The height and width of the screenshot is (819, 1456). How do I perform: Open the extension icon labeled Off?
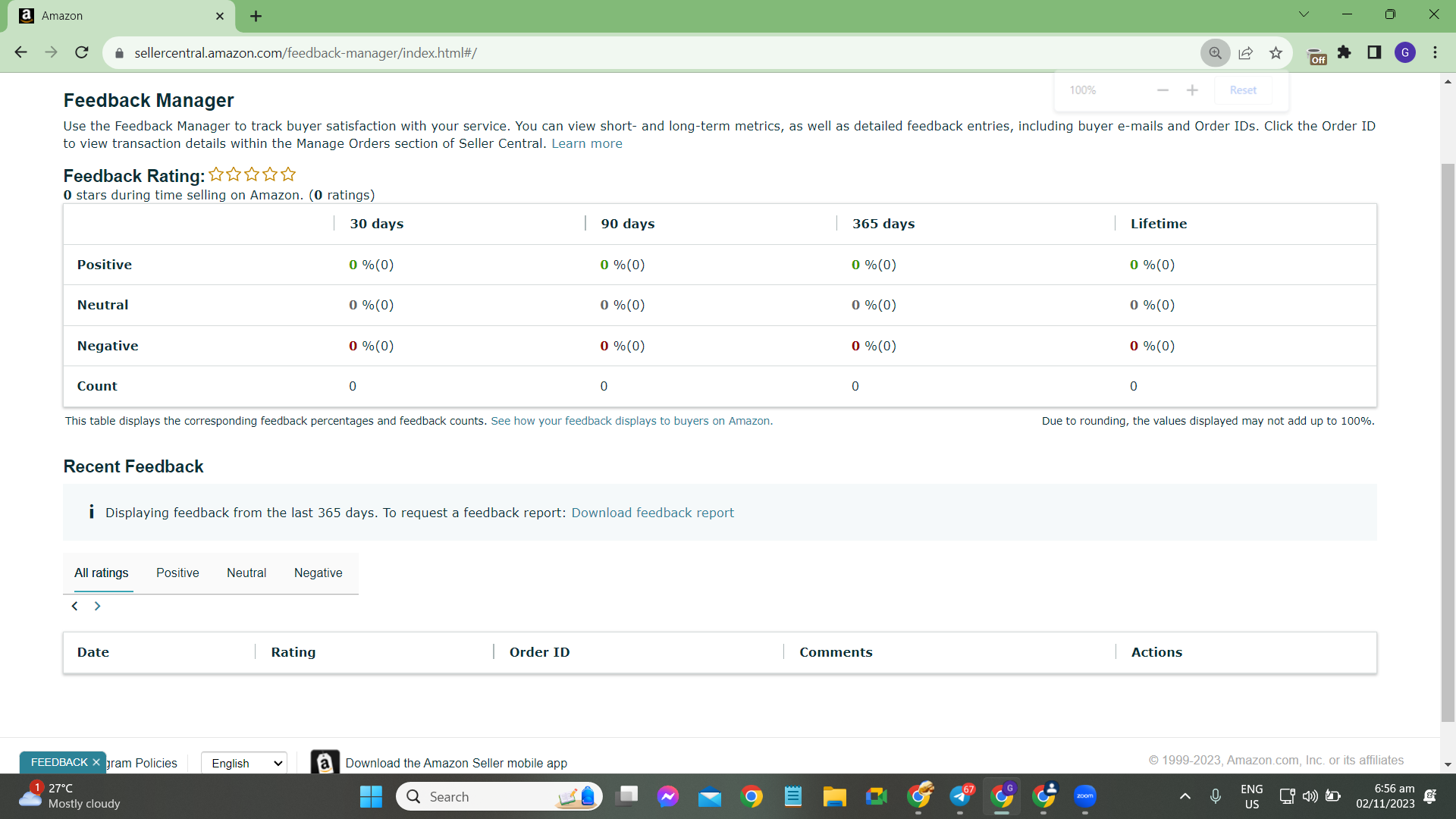click(x=1317, y=54)
